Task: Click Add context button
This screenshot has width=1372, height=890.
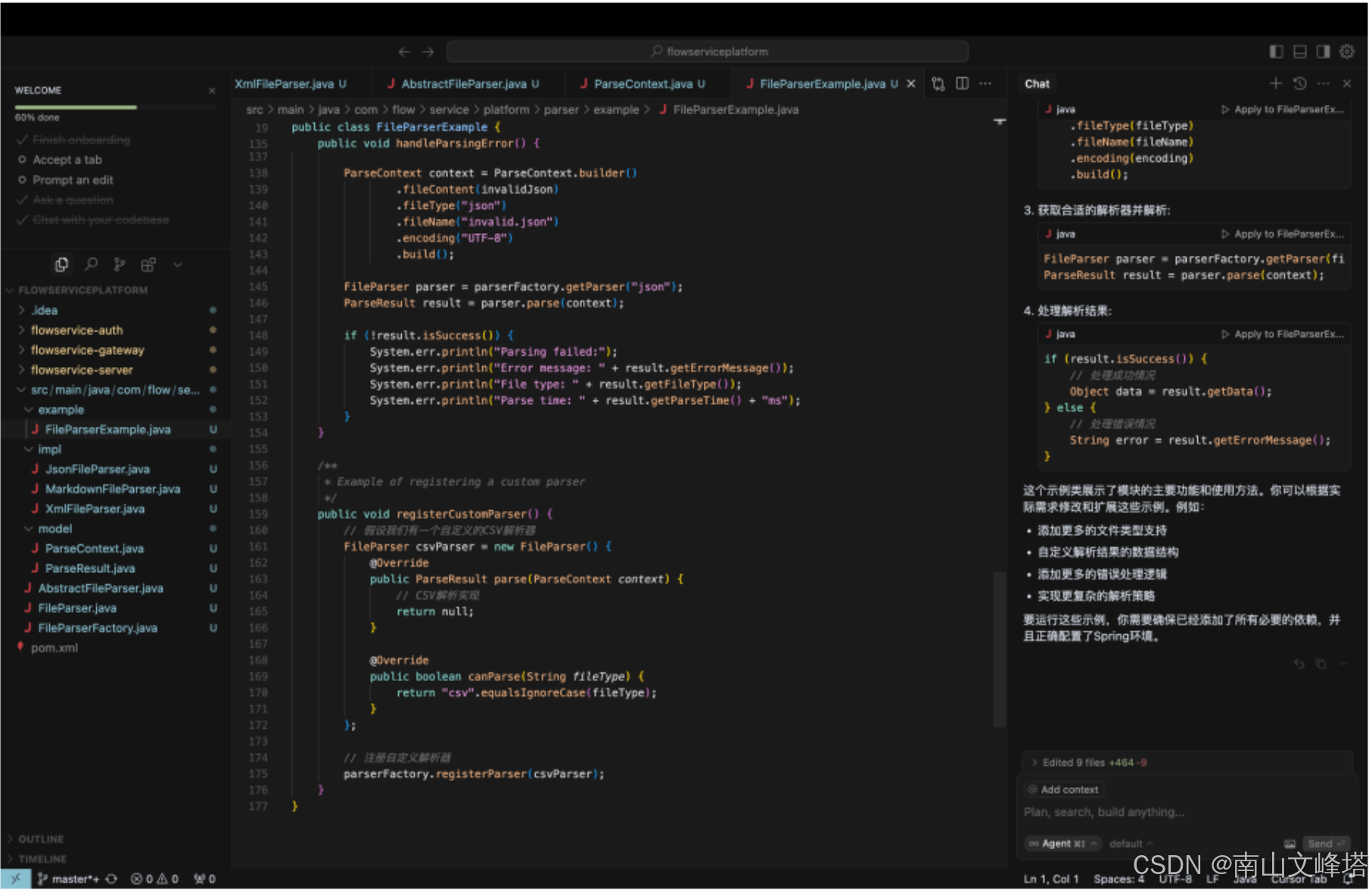Action: pos(1063,789)
